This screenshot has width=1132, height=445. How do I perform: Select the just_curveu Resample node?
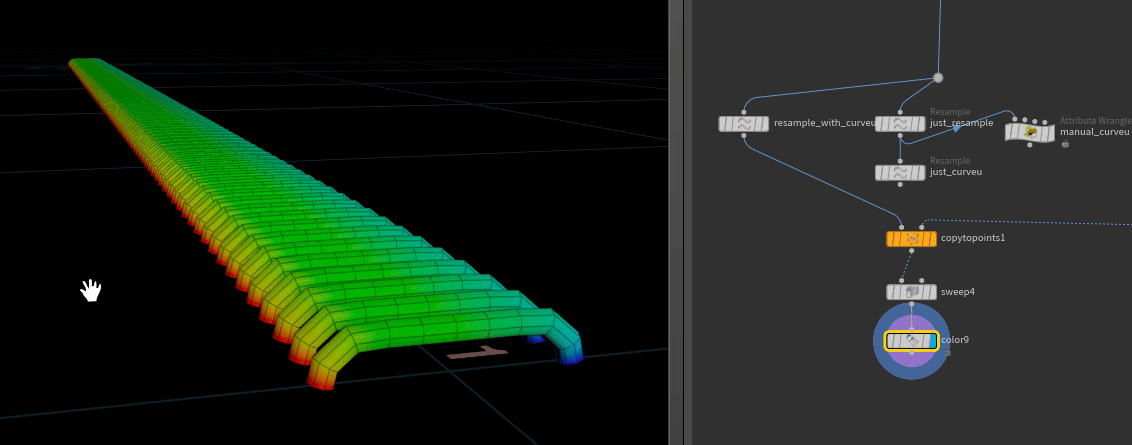[x=900, y=173]
